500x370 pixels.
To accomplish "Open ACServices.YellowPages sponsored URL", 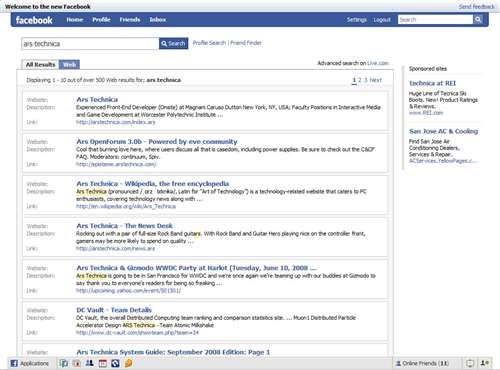I will (443, 161).
